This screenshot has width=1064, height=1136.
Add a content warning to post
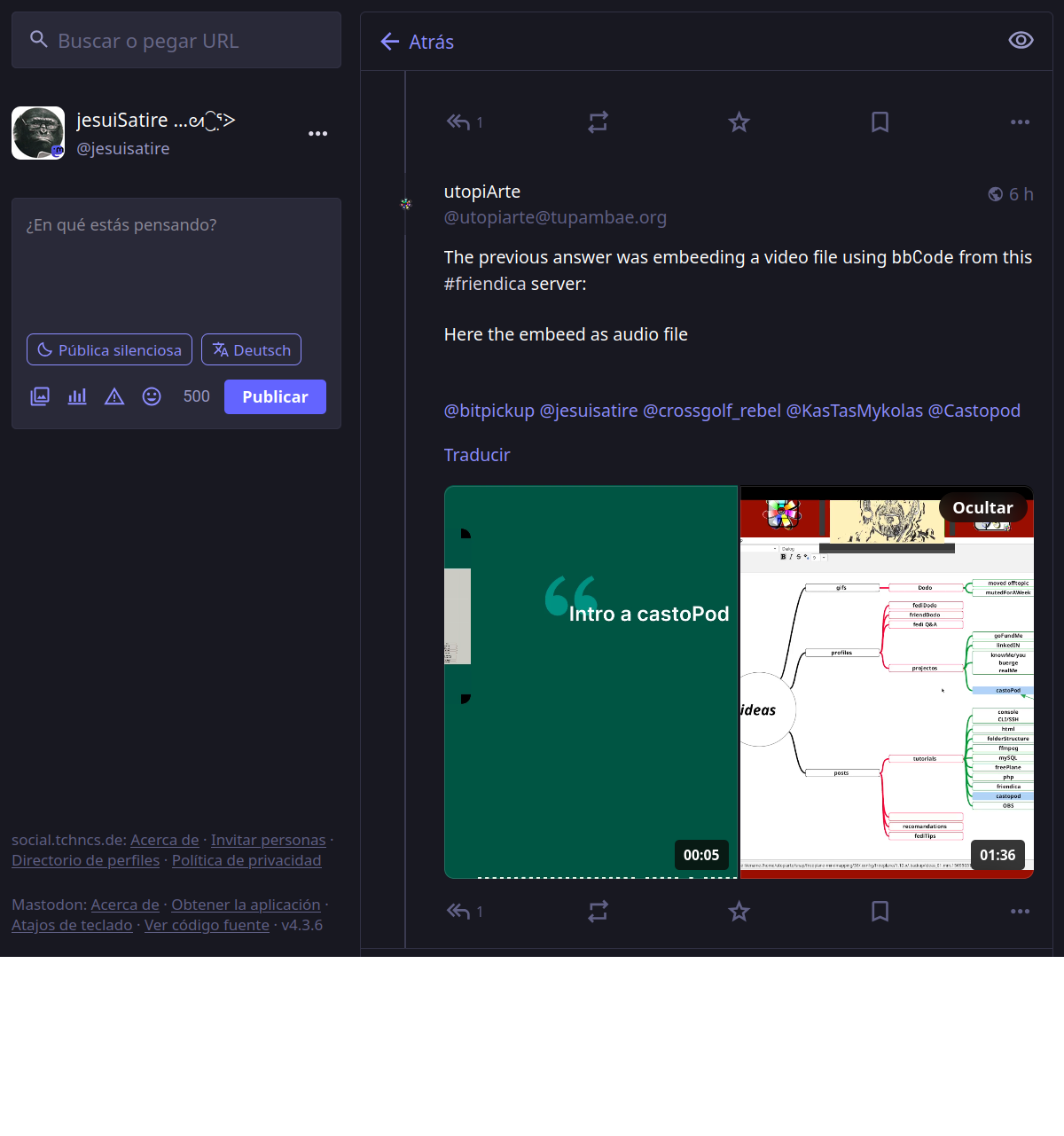[114, 396]
